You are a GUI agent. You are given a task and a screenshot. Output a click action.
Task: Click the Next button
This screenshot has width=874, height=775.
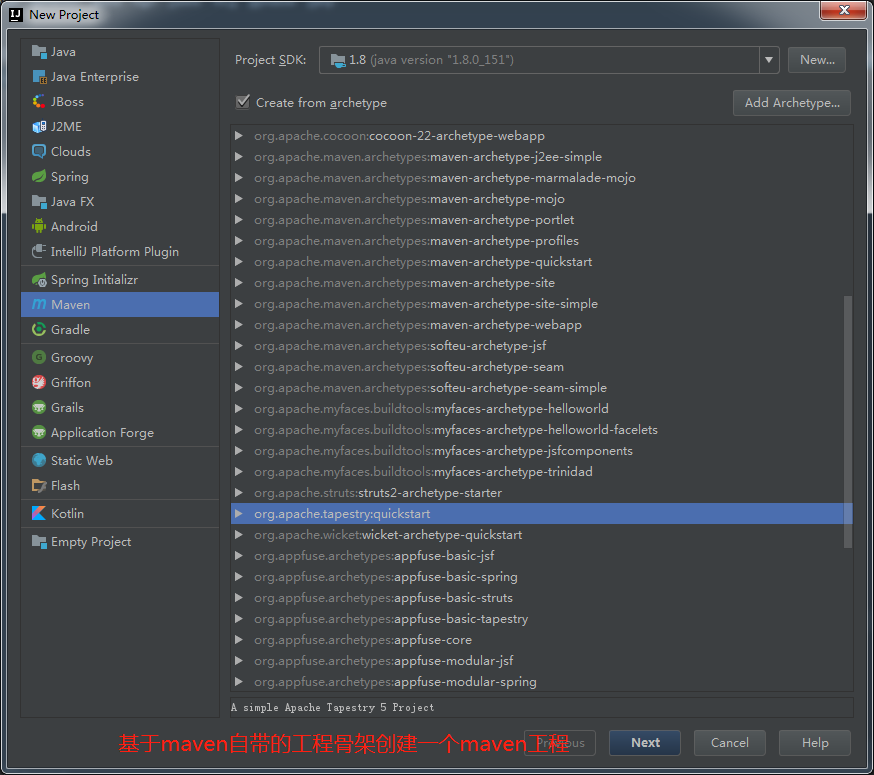pos(645,743)
